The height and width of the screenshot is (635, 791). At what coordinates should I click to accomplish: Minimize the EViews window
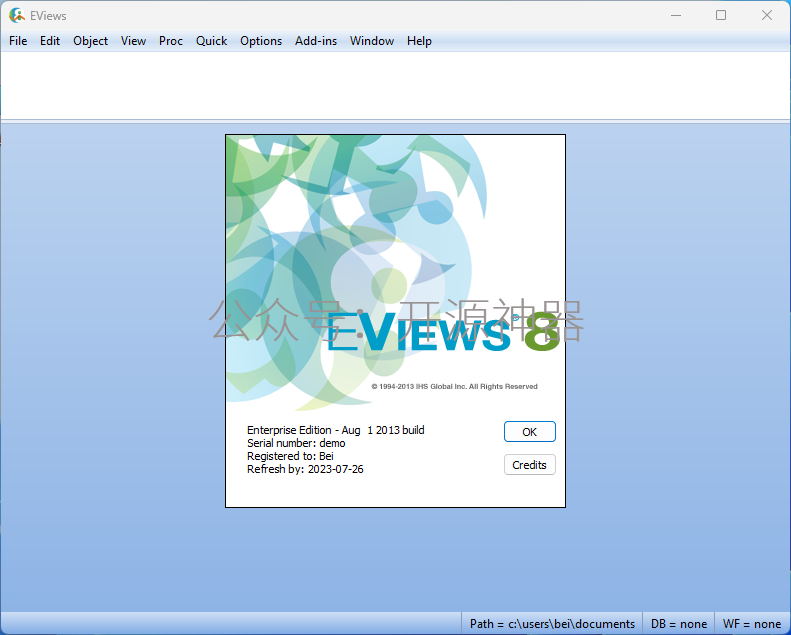pos(676,16)
